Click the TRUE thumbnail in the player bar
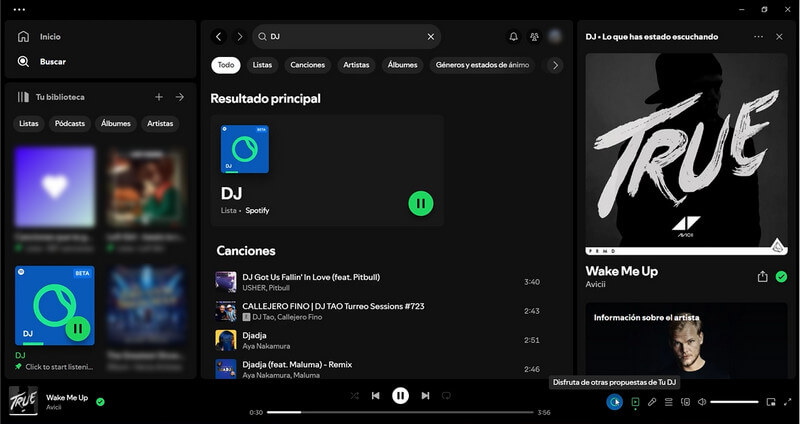800x424 pixels. (x=23, y=401)
